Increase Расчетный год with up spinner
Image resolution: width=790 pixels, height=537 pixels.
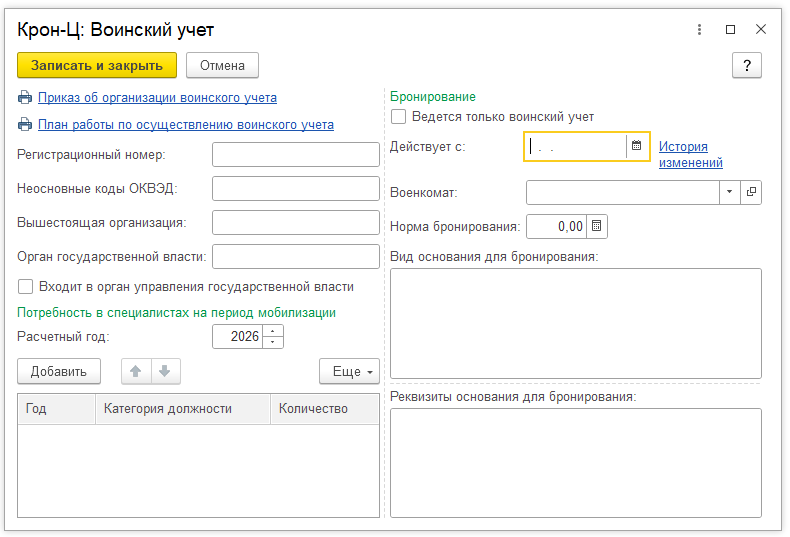pos(273,331)
